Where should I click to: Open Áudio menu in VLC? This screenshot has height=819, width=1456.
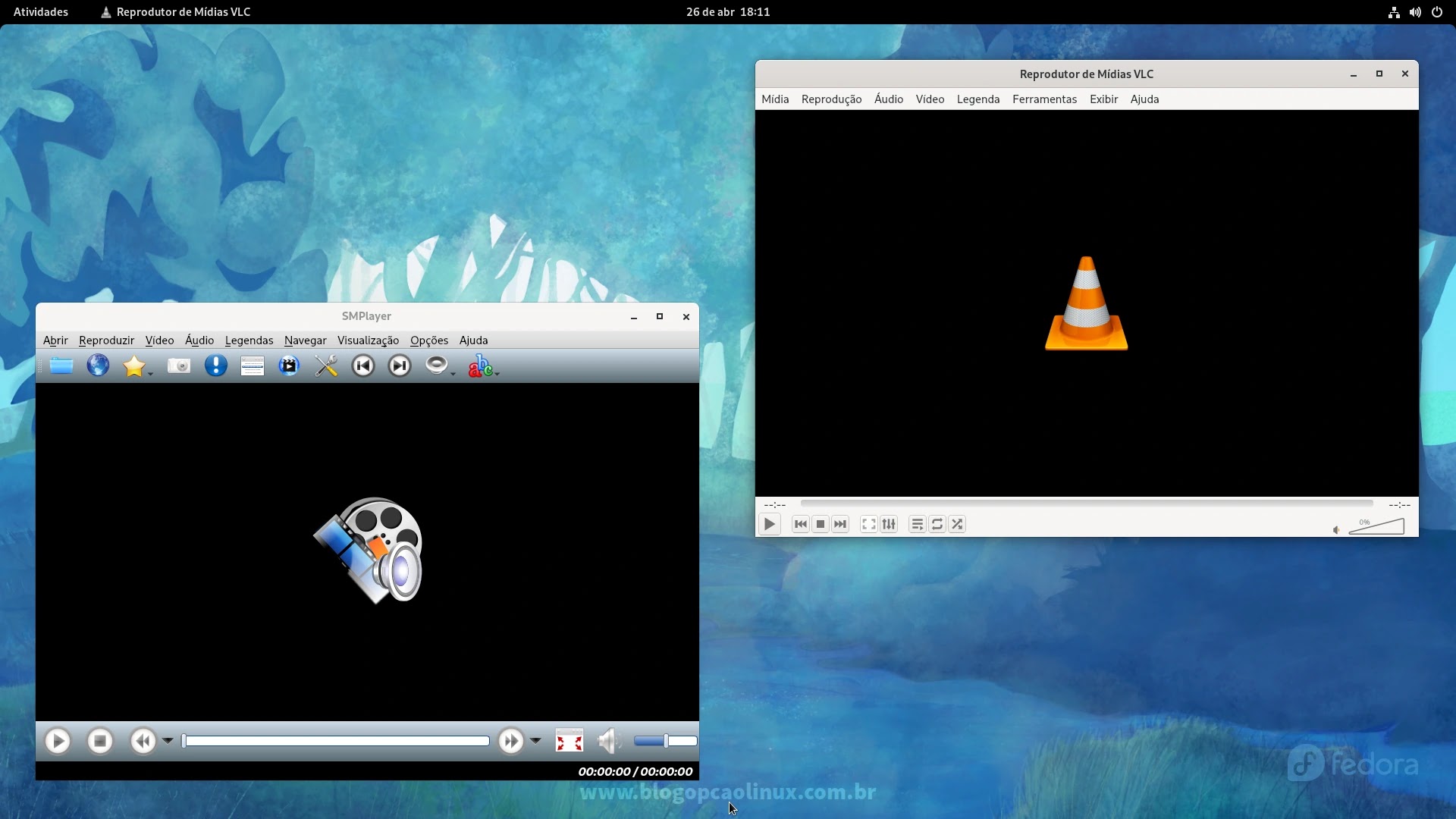point(889,99)
